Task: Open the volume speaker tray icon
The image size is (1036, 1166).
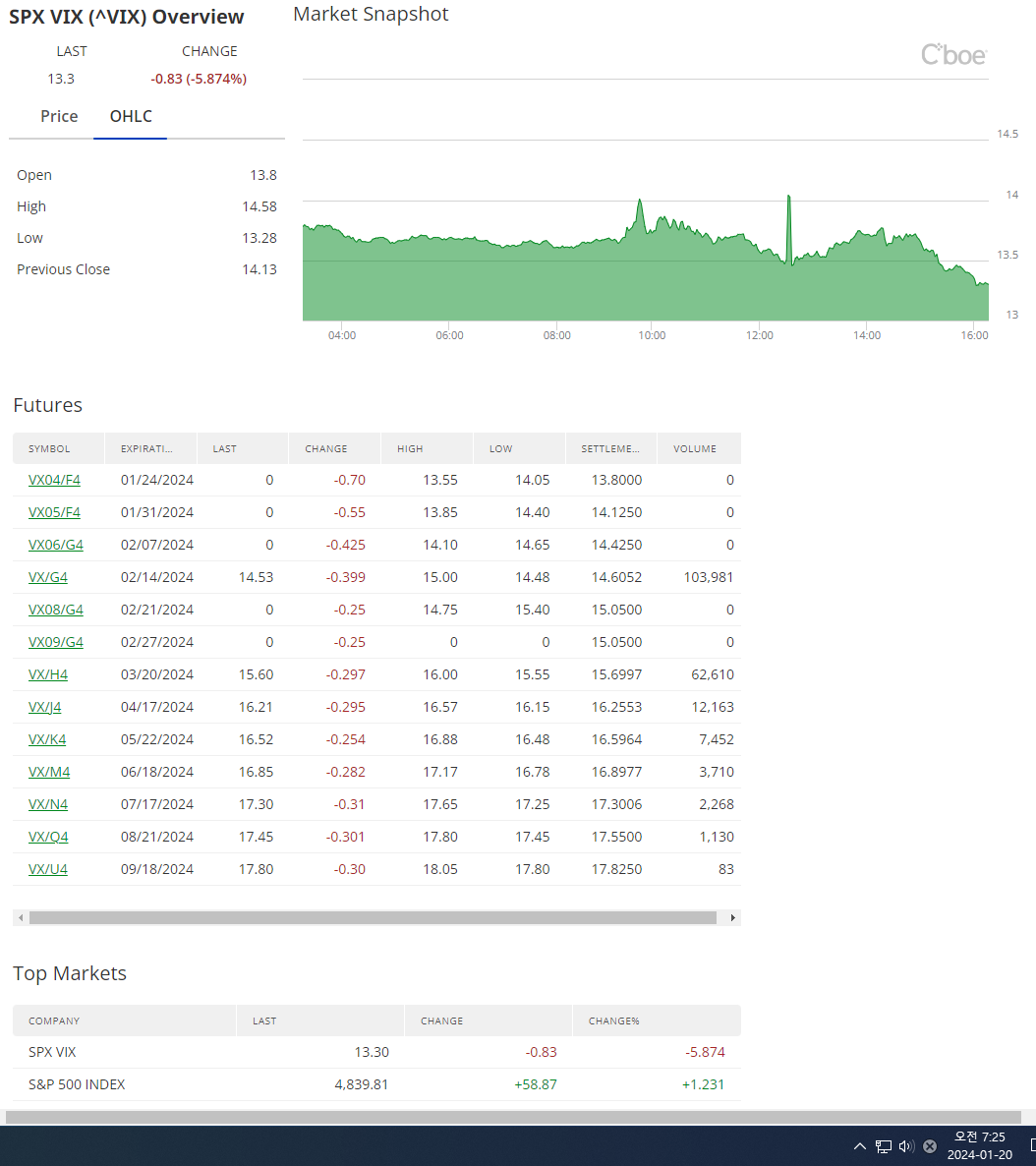Action: [x=906, y=1146]
